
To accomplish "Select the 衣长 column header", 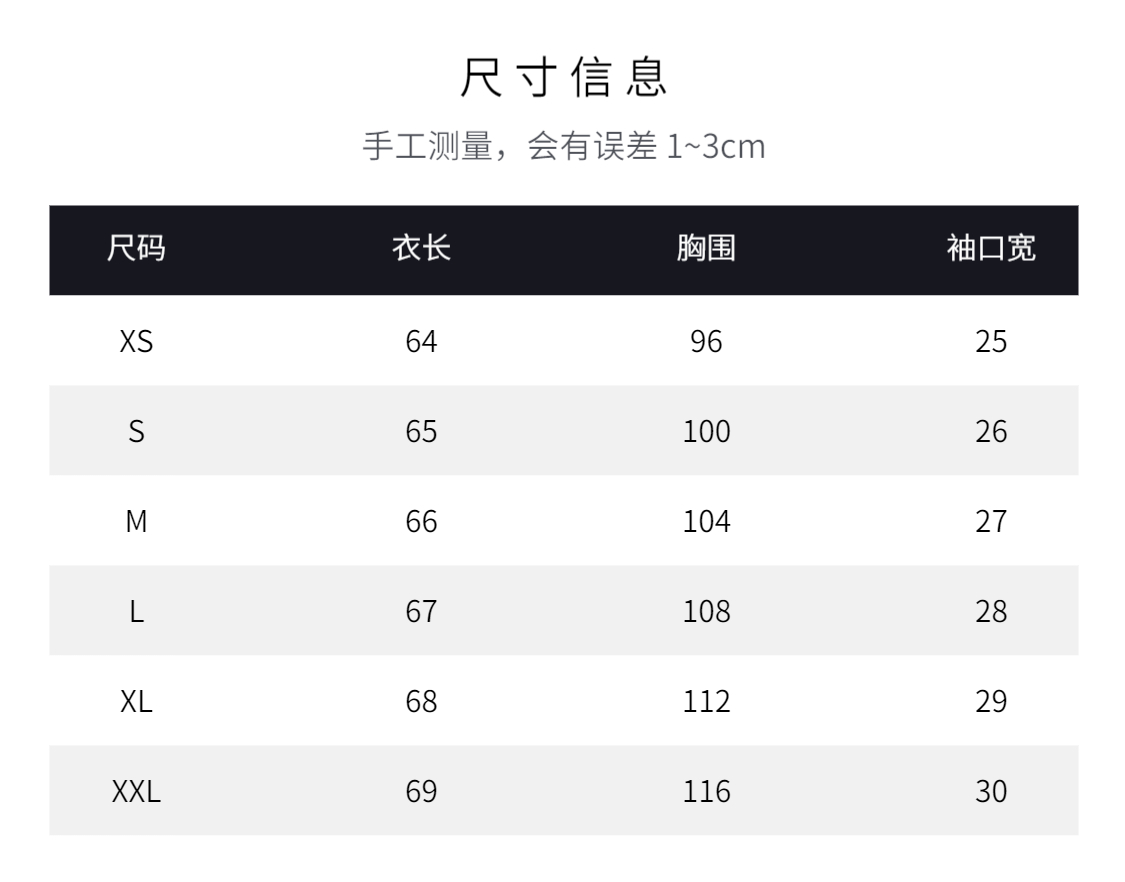I will point(421,250).
